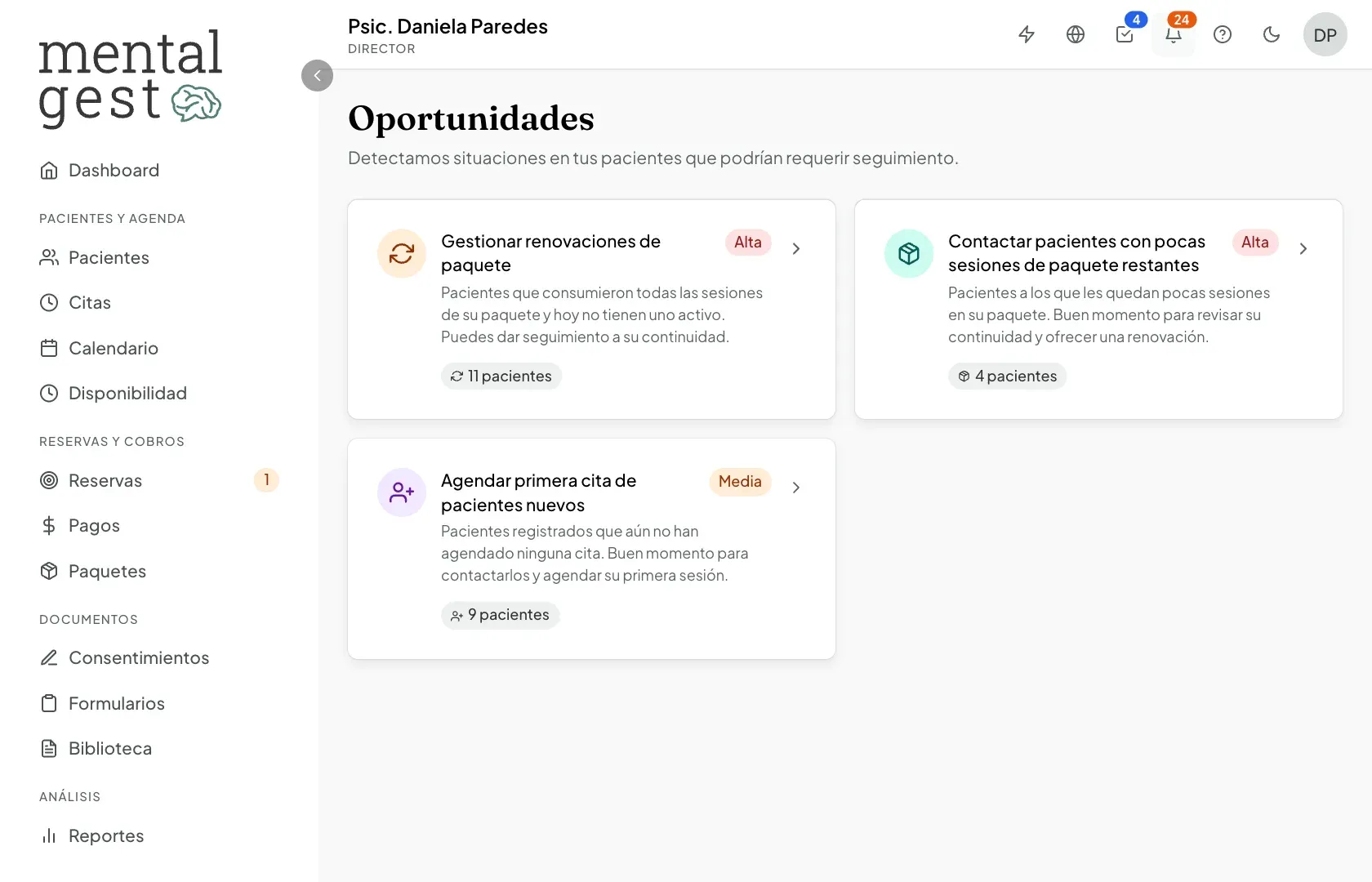The height and width of the screenshot is (882, 1372).
Task: Click Alta tag on pocas sesiones card
Action: pos(1255,243)
